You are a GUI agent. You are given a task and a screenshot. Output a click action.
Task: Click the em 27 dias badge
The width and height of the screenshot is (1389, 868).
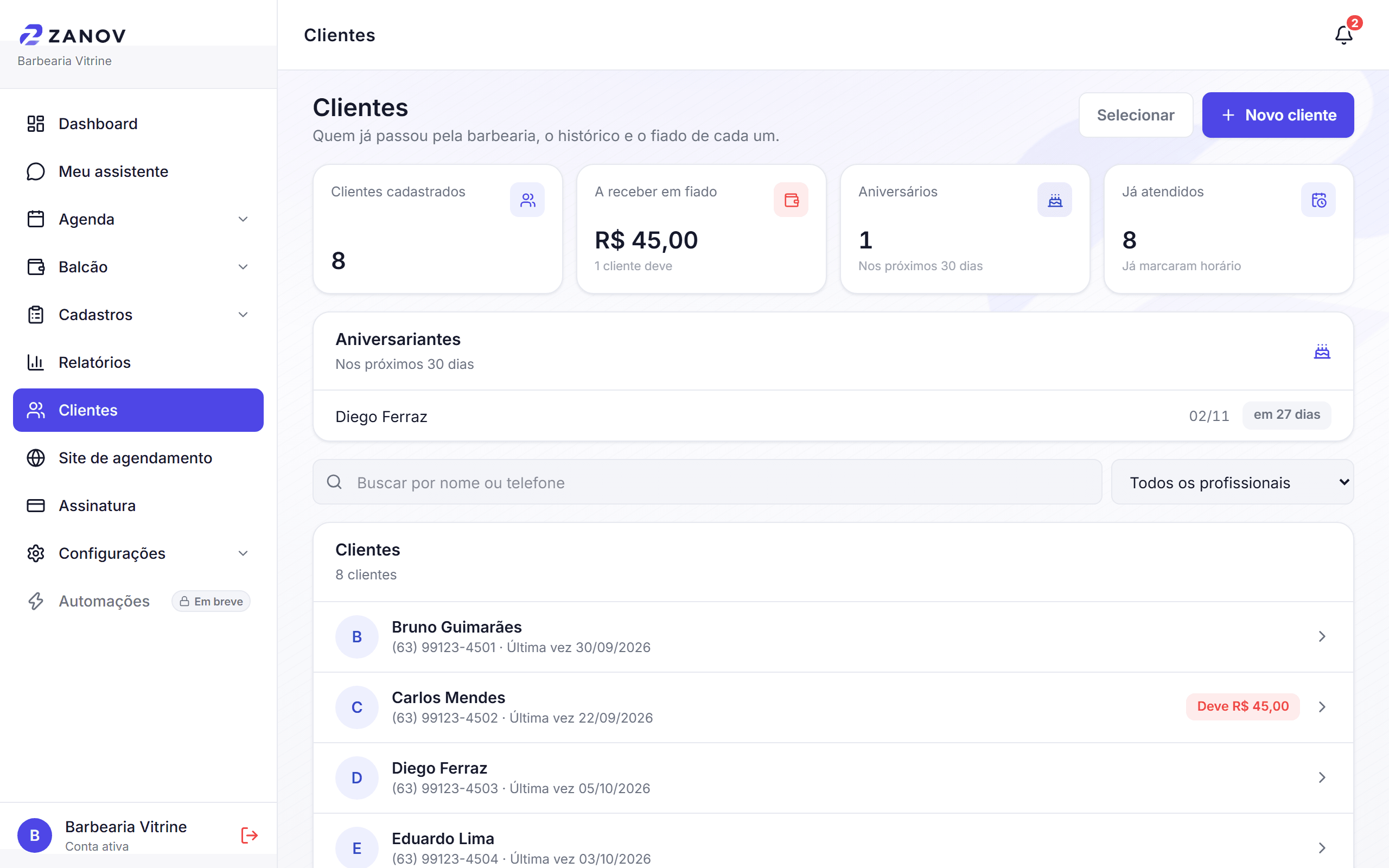1287,415
